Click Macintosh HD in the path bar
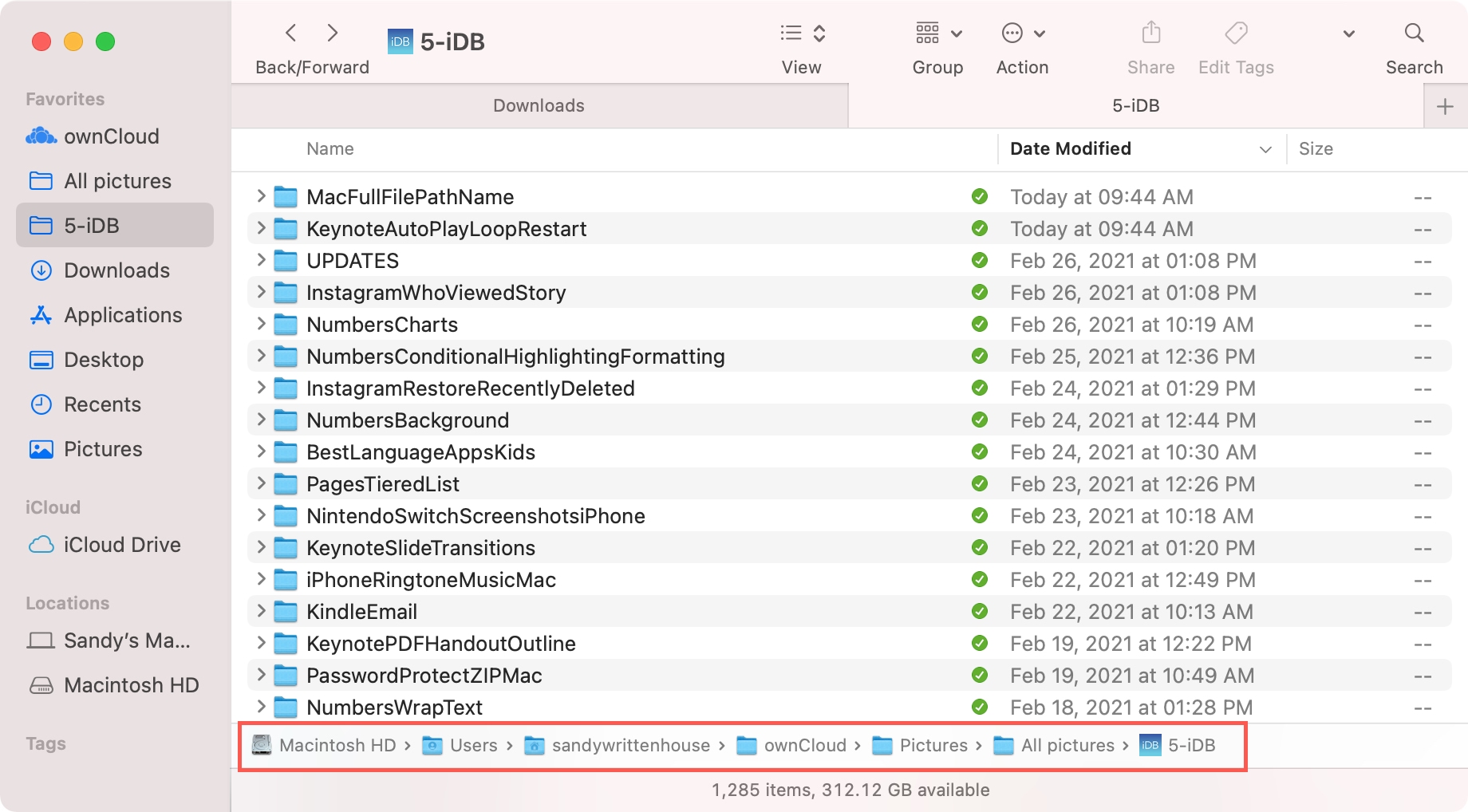 (x=324, y=745)
